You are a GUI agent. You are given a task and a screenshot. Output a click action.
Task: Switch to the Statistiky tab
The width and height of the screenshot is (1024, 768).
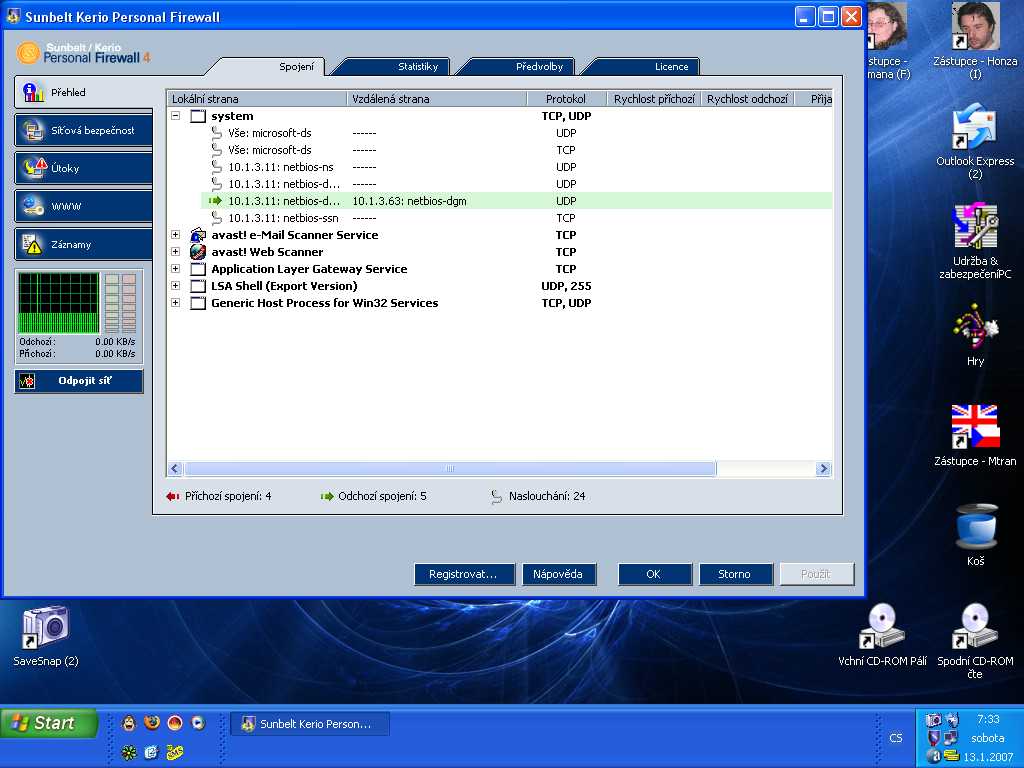[x=418, y=67]
